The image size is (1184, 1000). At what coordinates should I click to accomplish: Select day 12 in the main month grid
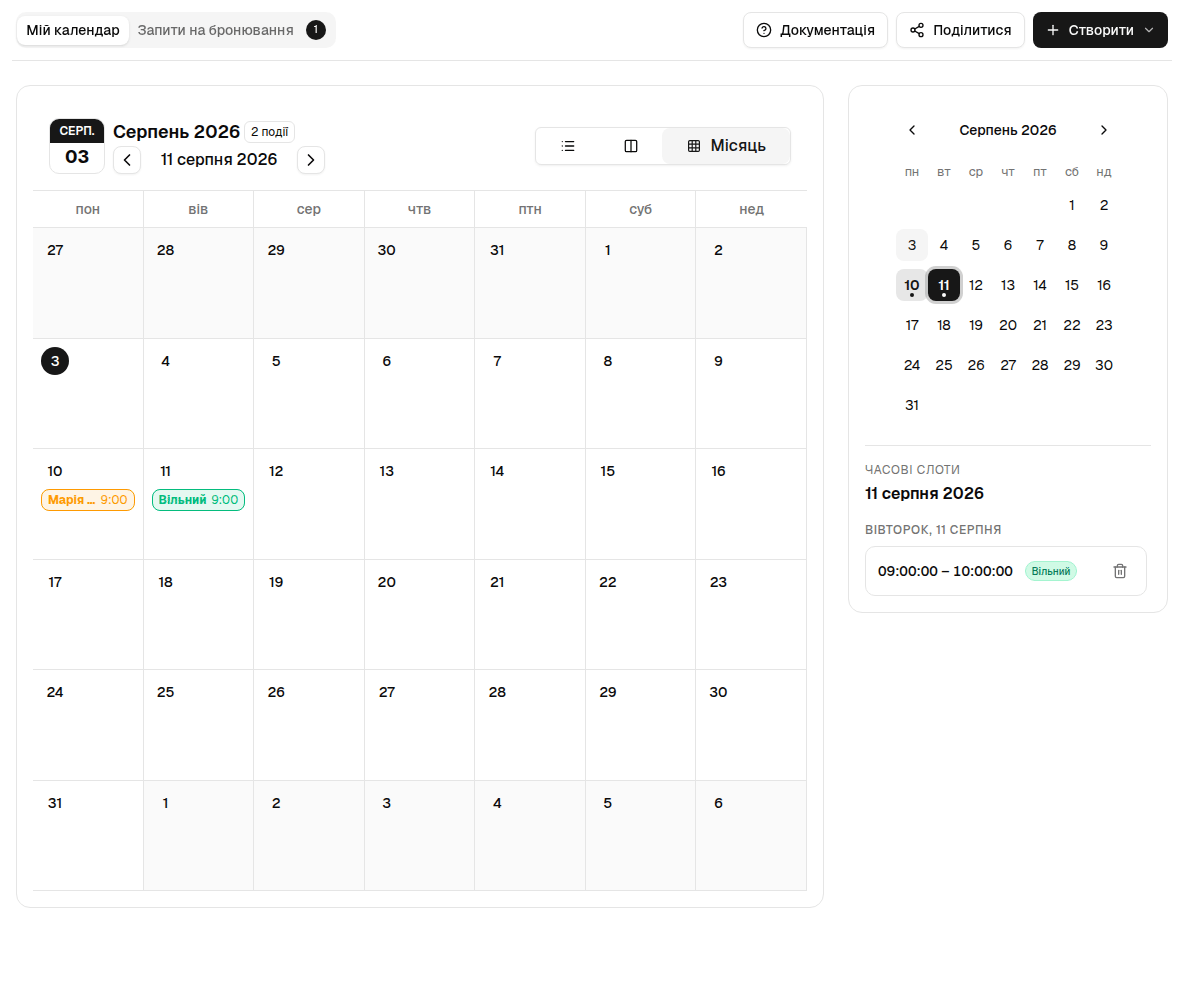[x=276, y=471]
